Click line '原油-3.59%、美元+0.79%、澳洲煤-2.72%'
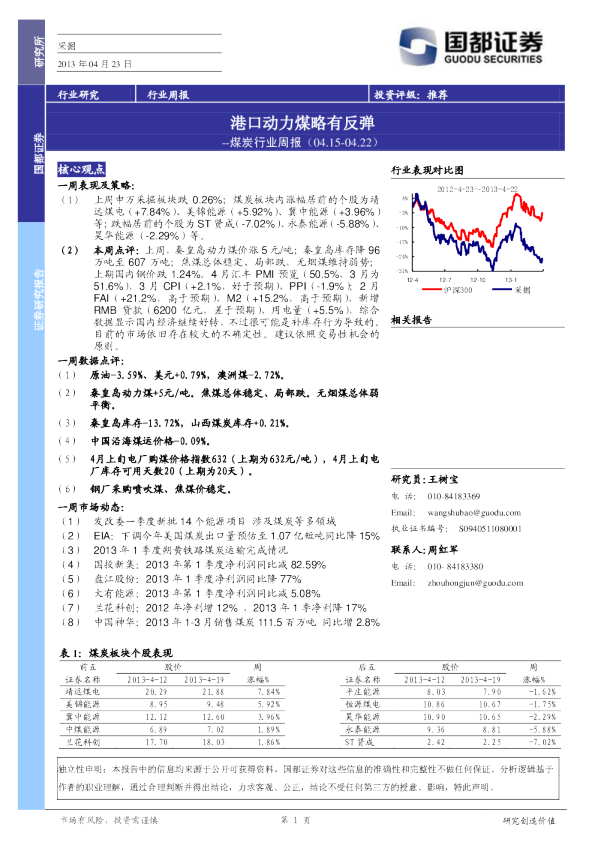Image resolution: width=595 pixels, height=842 pixels. (187, 375)
